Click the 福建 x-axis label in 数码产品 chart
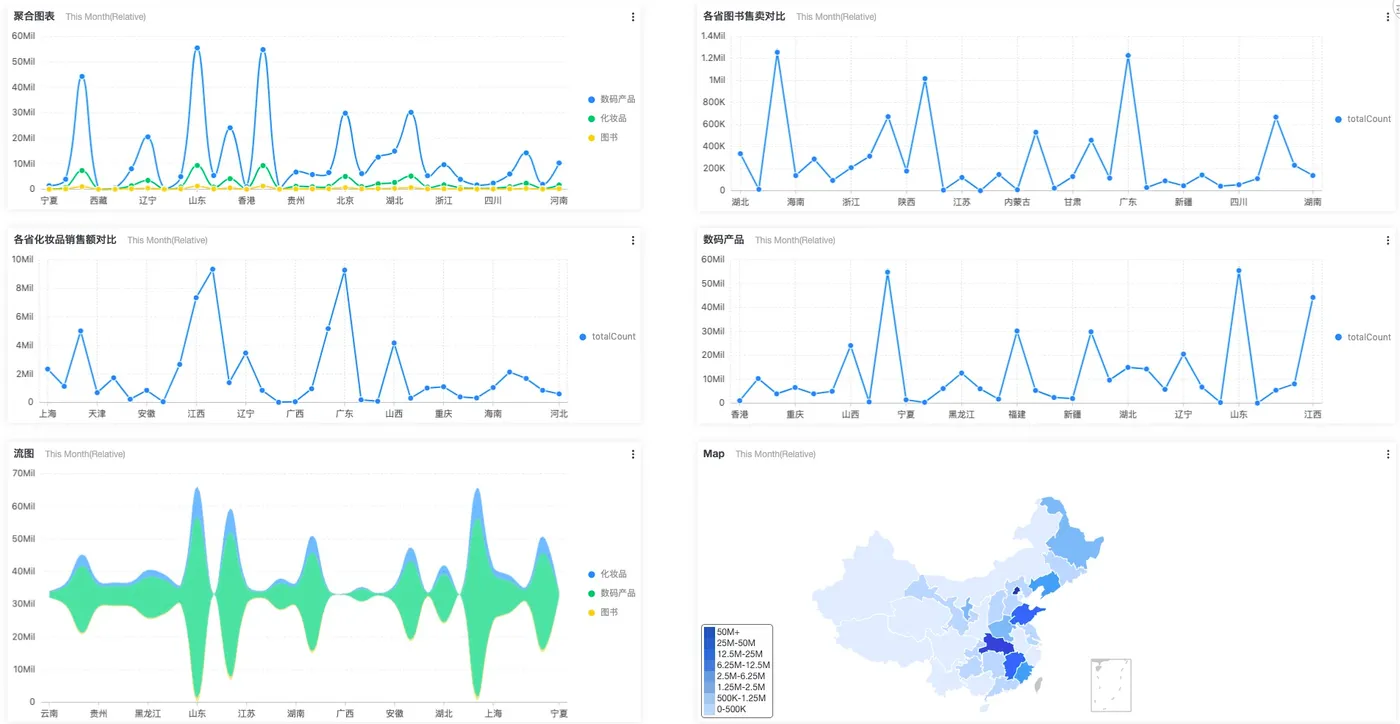The height and width of the screenshot is (724, 1400). coord(1017,414)
